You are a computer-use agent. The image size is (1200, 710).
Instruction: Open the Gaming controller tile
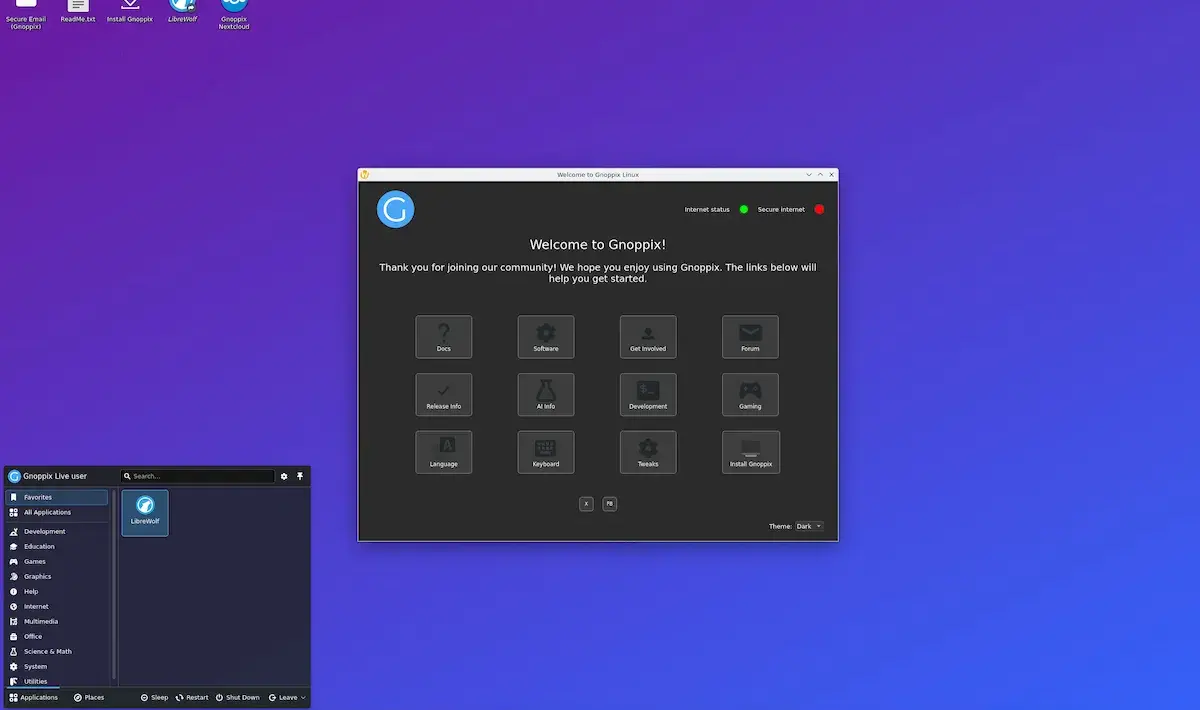[x=750, y=395]
